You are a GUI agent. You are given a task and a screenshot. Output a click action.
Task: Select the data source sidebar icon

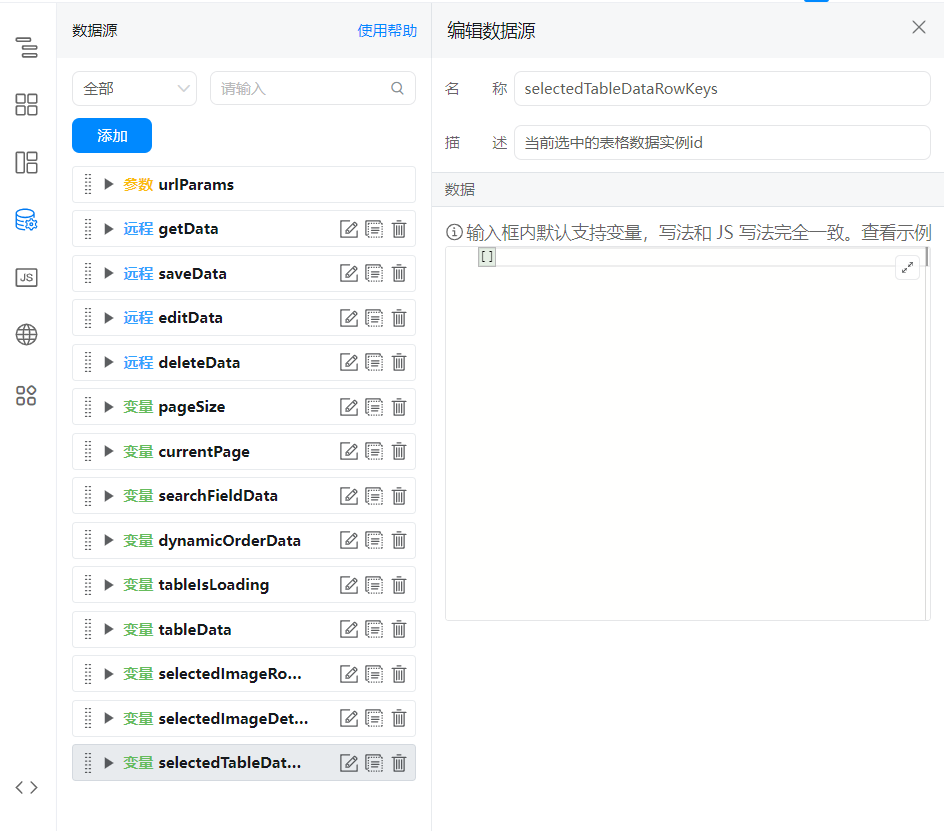(x=27, y=221)
